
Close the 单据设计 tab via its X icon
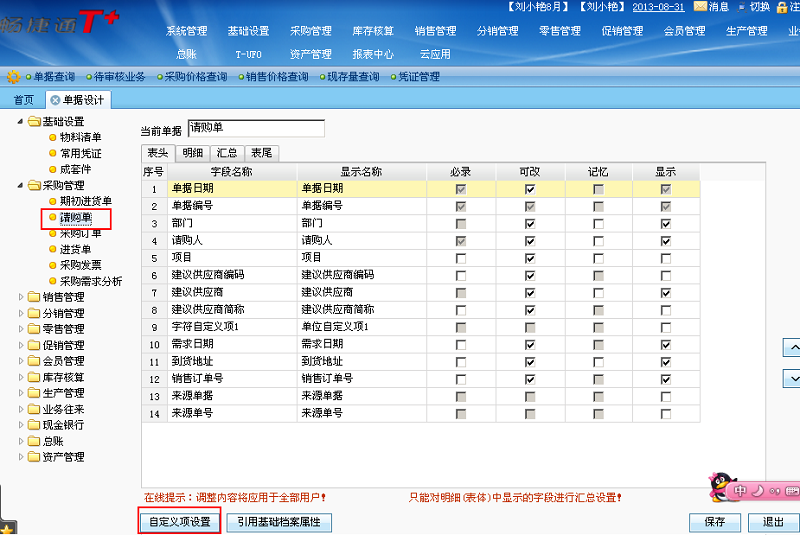pyautogui.click(x=55, y=100)
